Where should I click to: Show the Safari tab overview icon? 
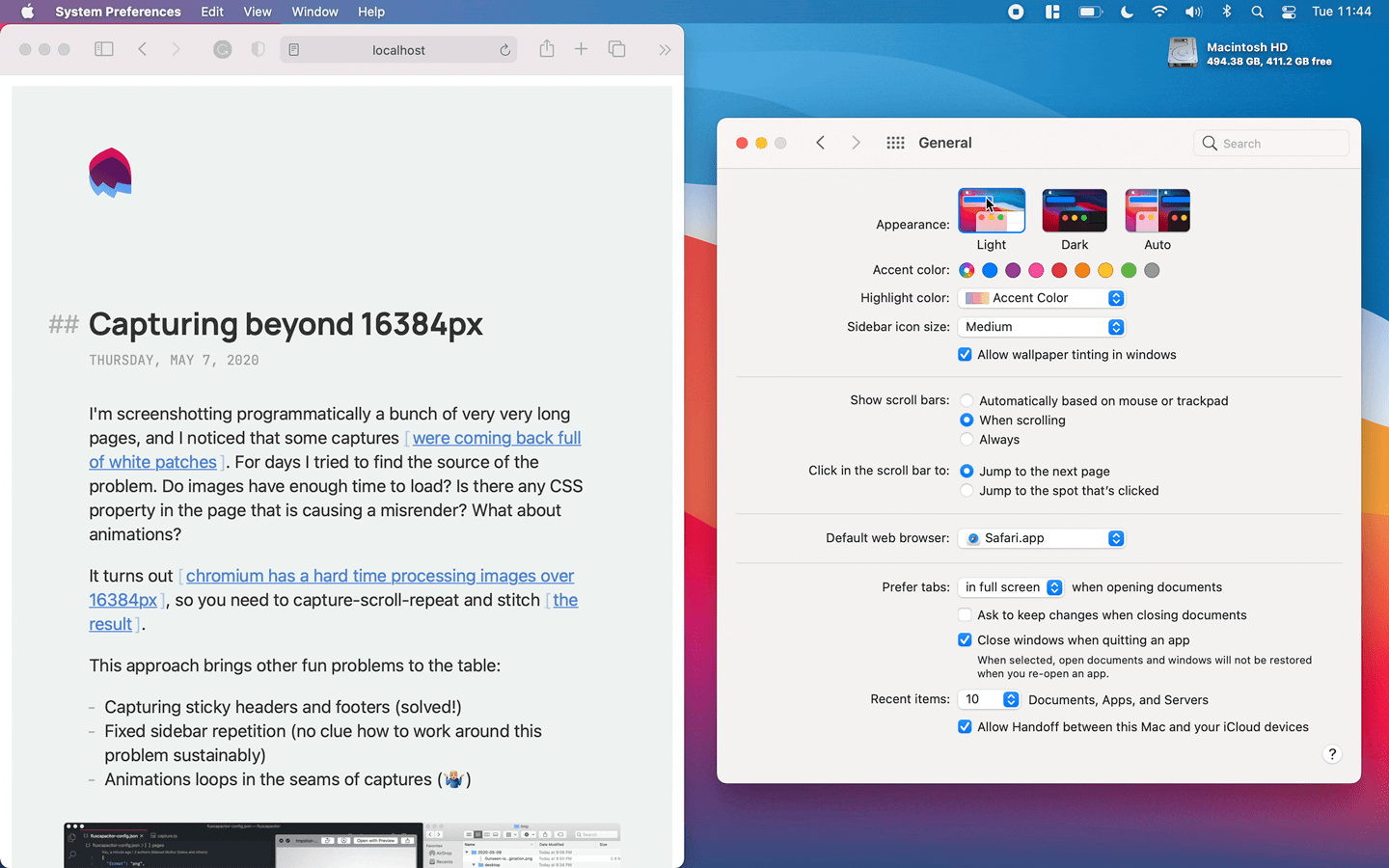617,49
